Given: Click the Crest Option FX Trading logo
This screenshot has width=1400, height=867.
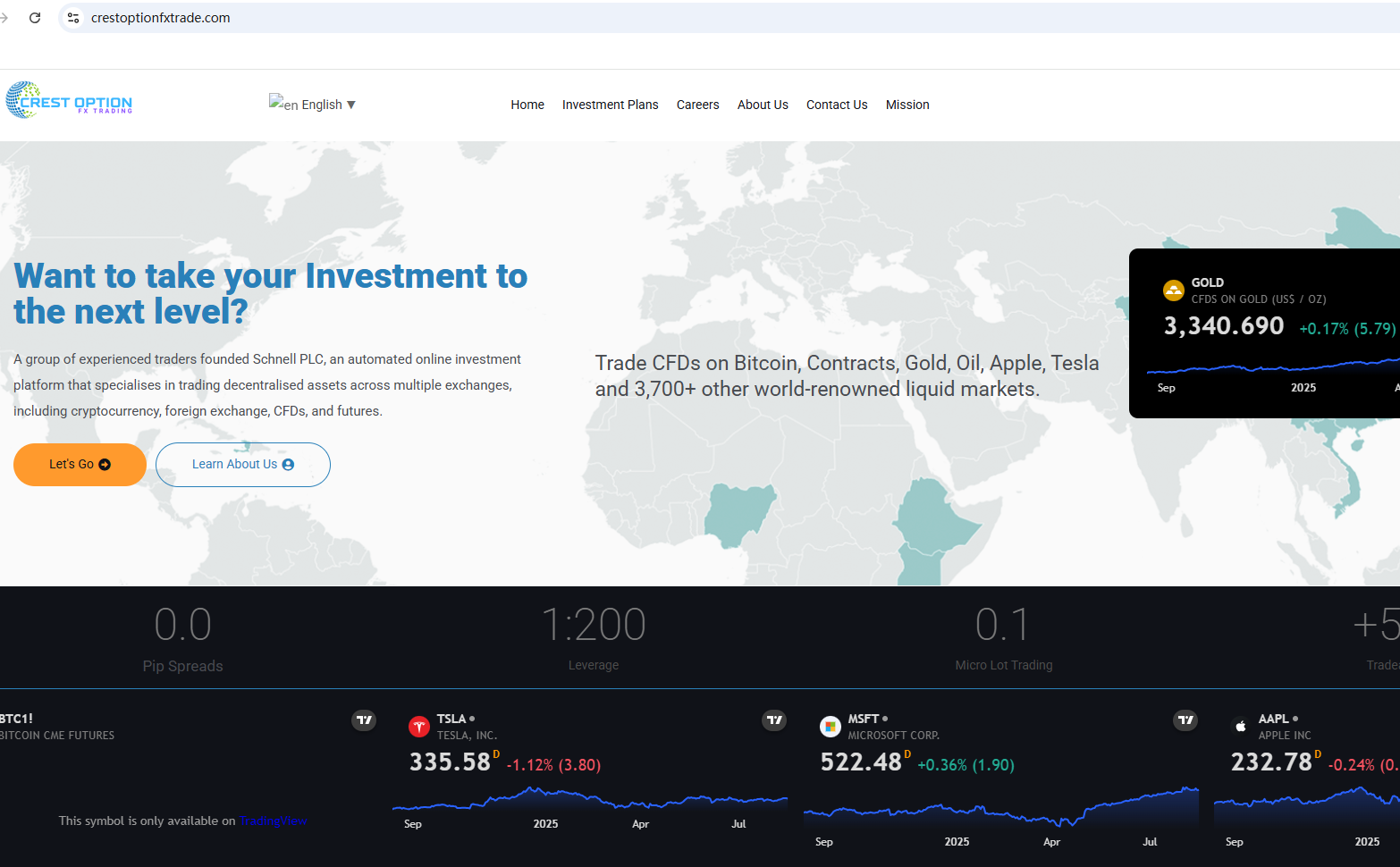Looking at the screenshot, I should pos(69,100).
